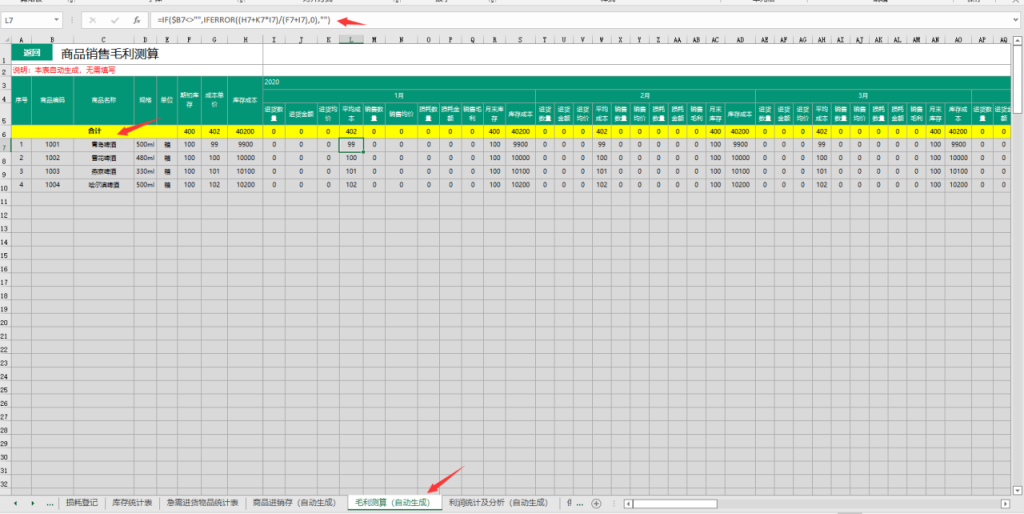Add a new sheet with plus icon
Image resolution: width=1024 pixels, height=514 pixels.
[x=596, y=503]
